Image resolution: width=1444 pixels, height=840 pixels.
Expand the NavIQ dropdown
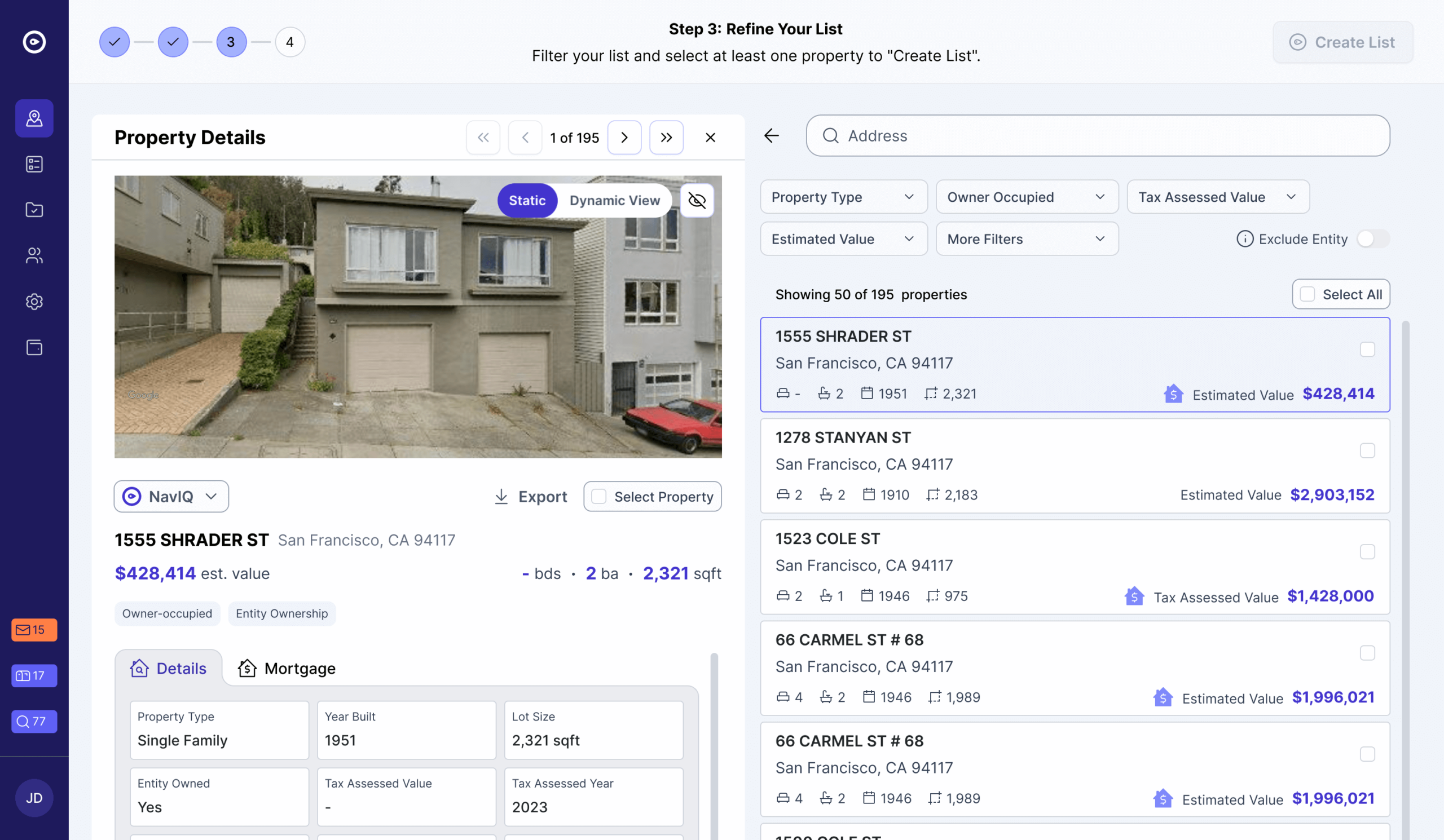coord(171,497)
